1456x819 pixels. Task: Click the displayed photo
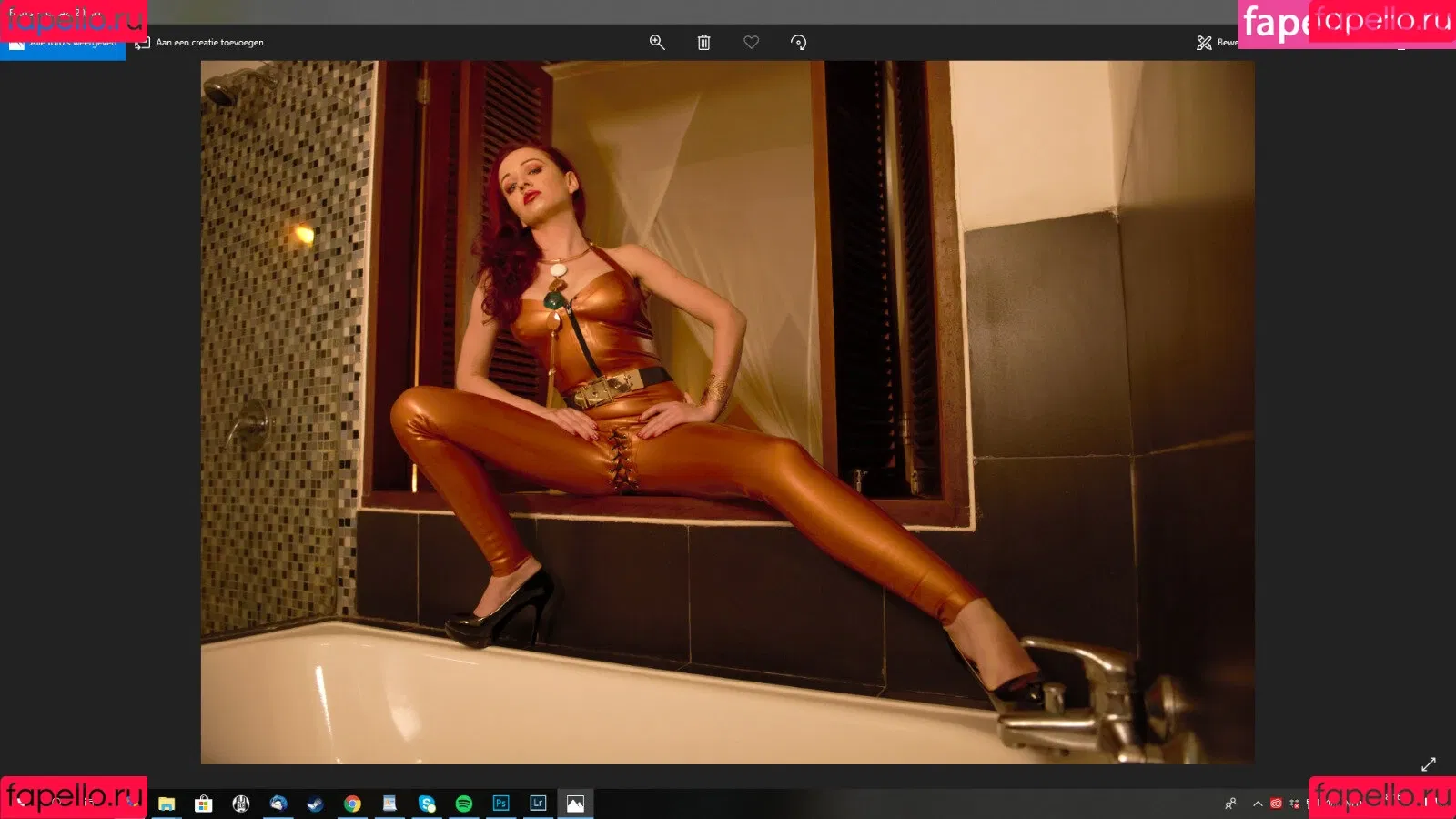(727, 412)
